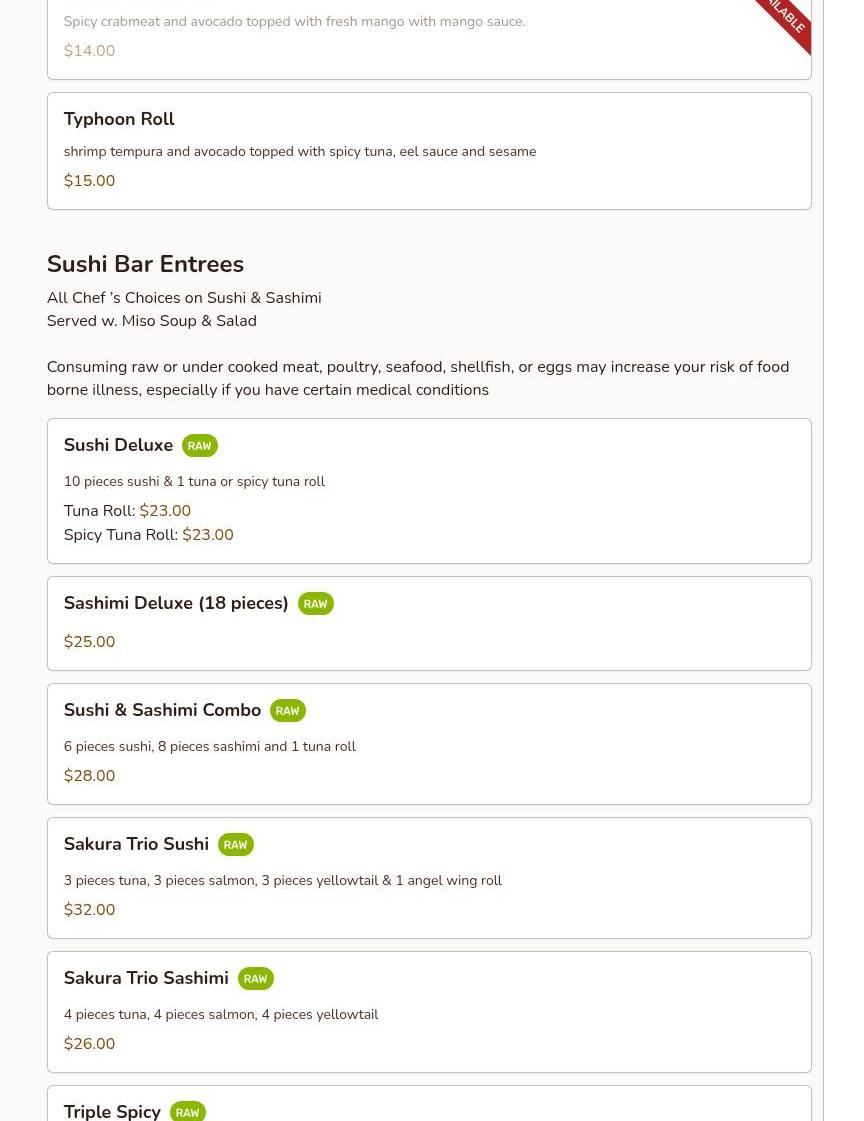
Task: Click the $15.00 price on Typhoon Roll
Action: point(89,181)
